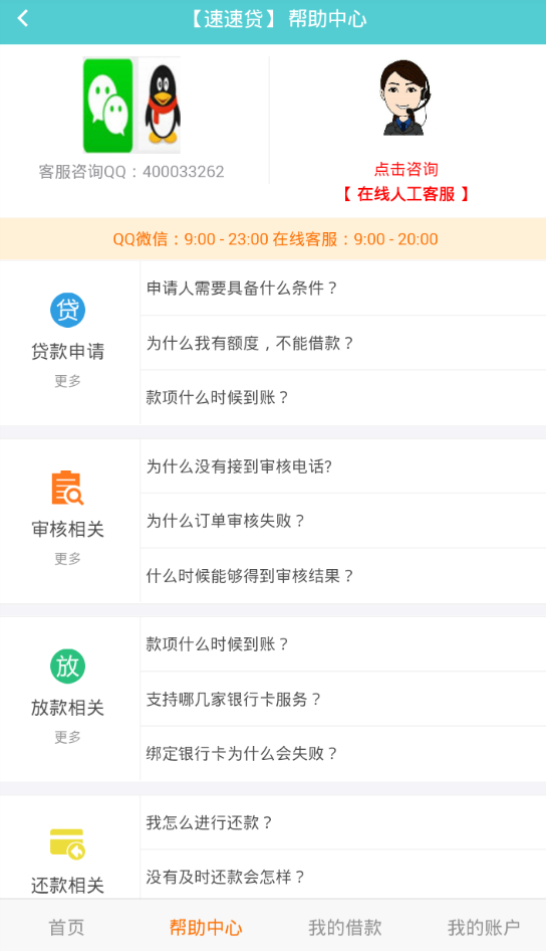Click 在线人工客服 consultation link
Screen dimensions: 546x951
(406, 194)
